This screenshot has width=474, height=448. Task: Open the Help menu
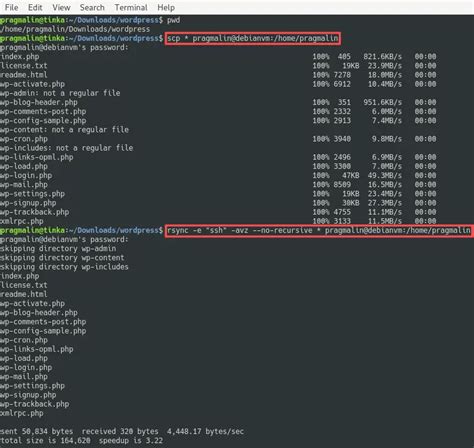(166, 7)
